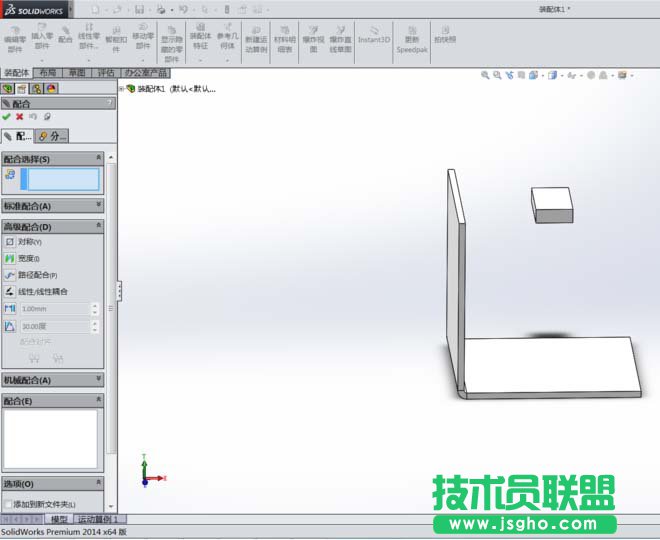Screen dimensions: 660x540
Task: Click the 编辑零部件 edit component tool
Action: click(x=15, y=40)
